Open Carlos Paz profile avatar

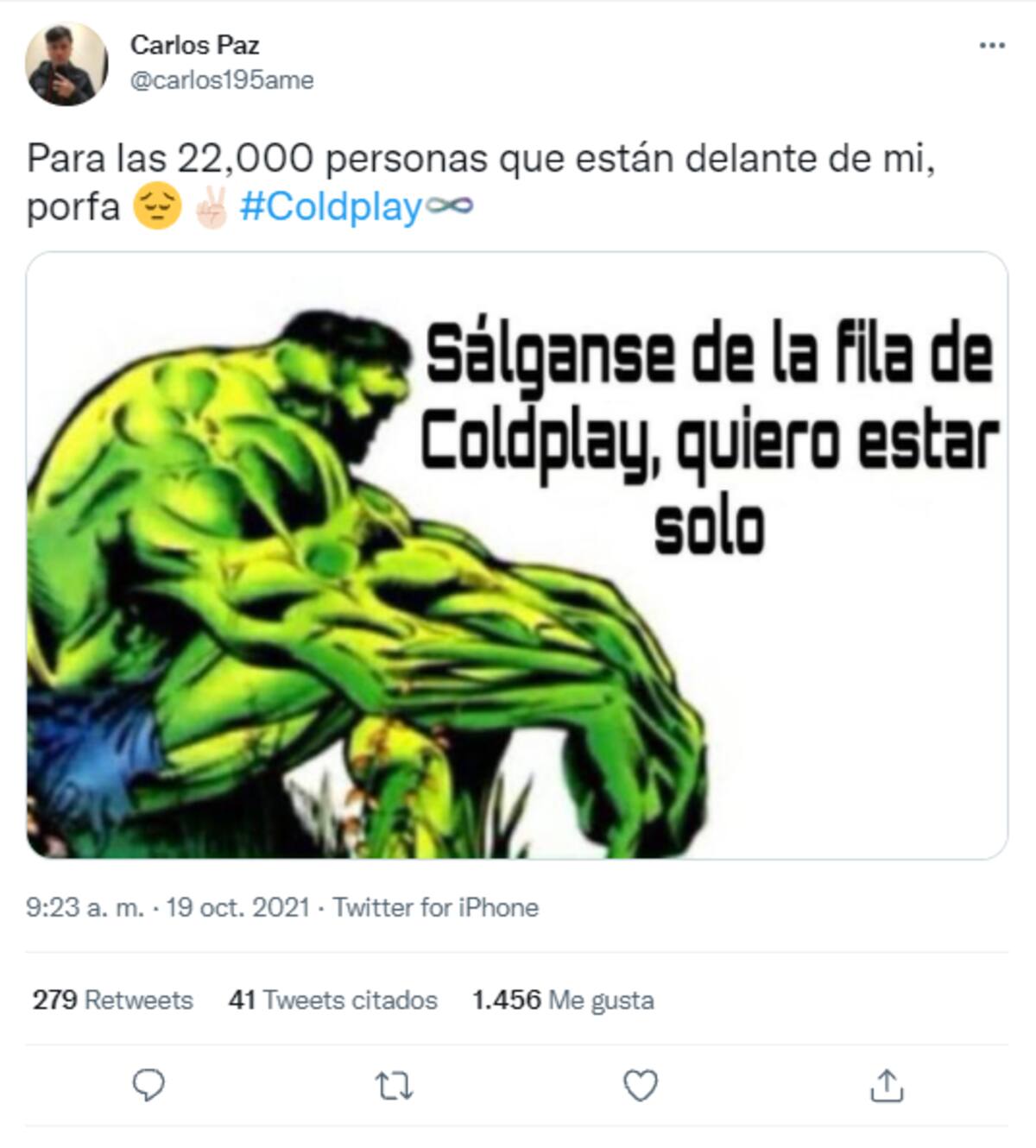(x=66, y=65)
